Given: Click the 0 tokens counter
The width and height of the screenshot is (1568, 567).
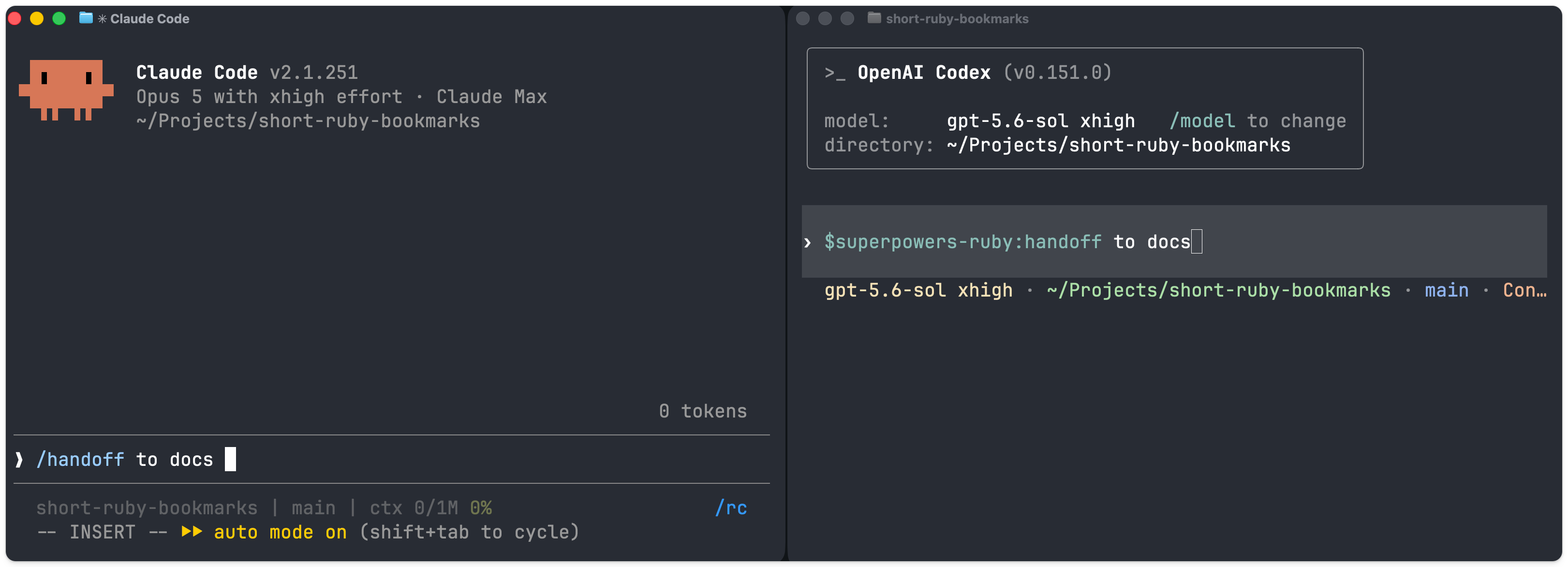Looking at the screenshot, I should 703,411.
